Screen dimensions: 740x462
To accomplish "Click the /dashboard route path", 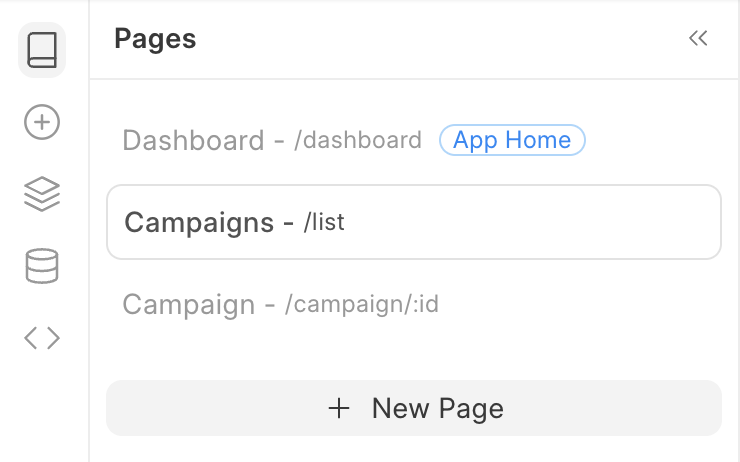I will click(x=358, y=141).
